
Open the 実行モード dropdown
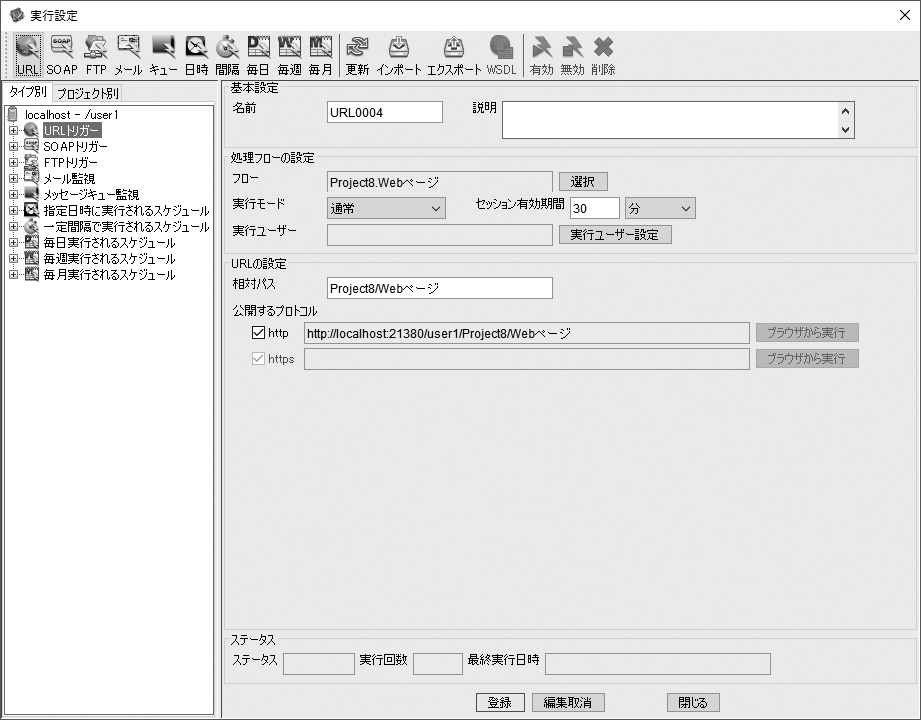click(x=386, y=208)
